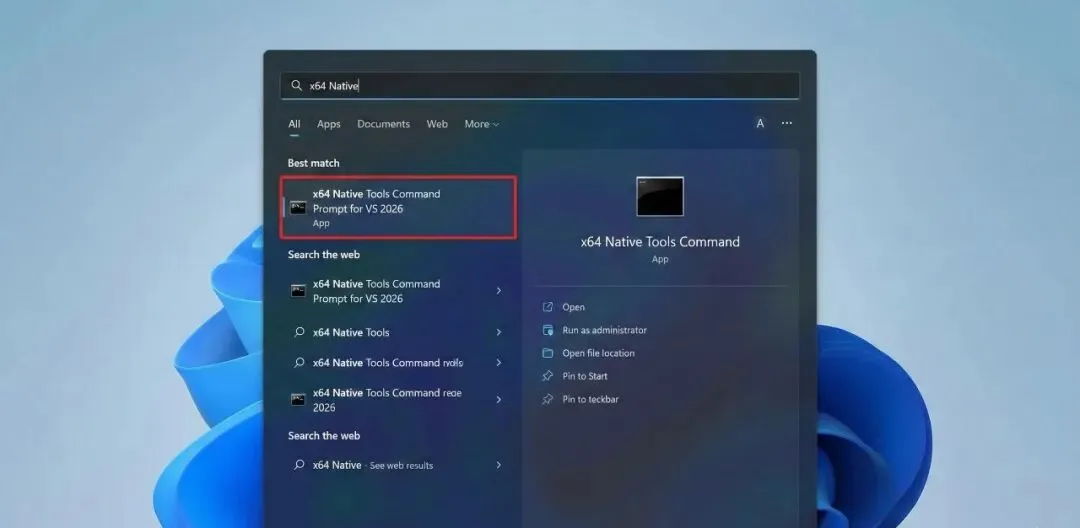Click the Open action's external-link icon
Image resolution: width=1080 pixels, height=528 pixels.
[x=548, y=307]
